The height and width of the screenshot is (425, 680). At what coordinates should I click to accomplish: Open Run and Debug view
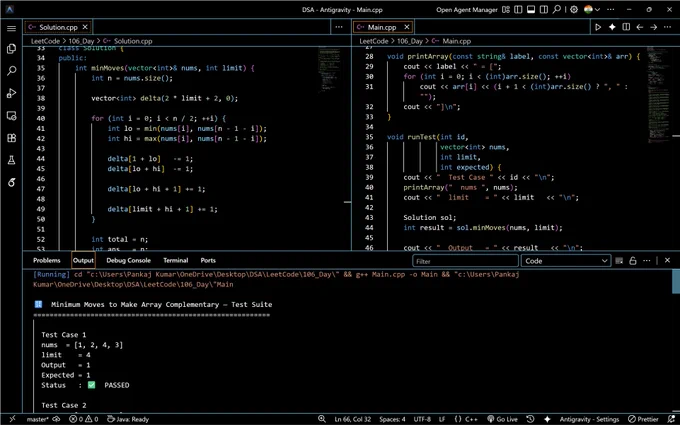(x=12, y=93)
